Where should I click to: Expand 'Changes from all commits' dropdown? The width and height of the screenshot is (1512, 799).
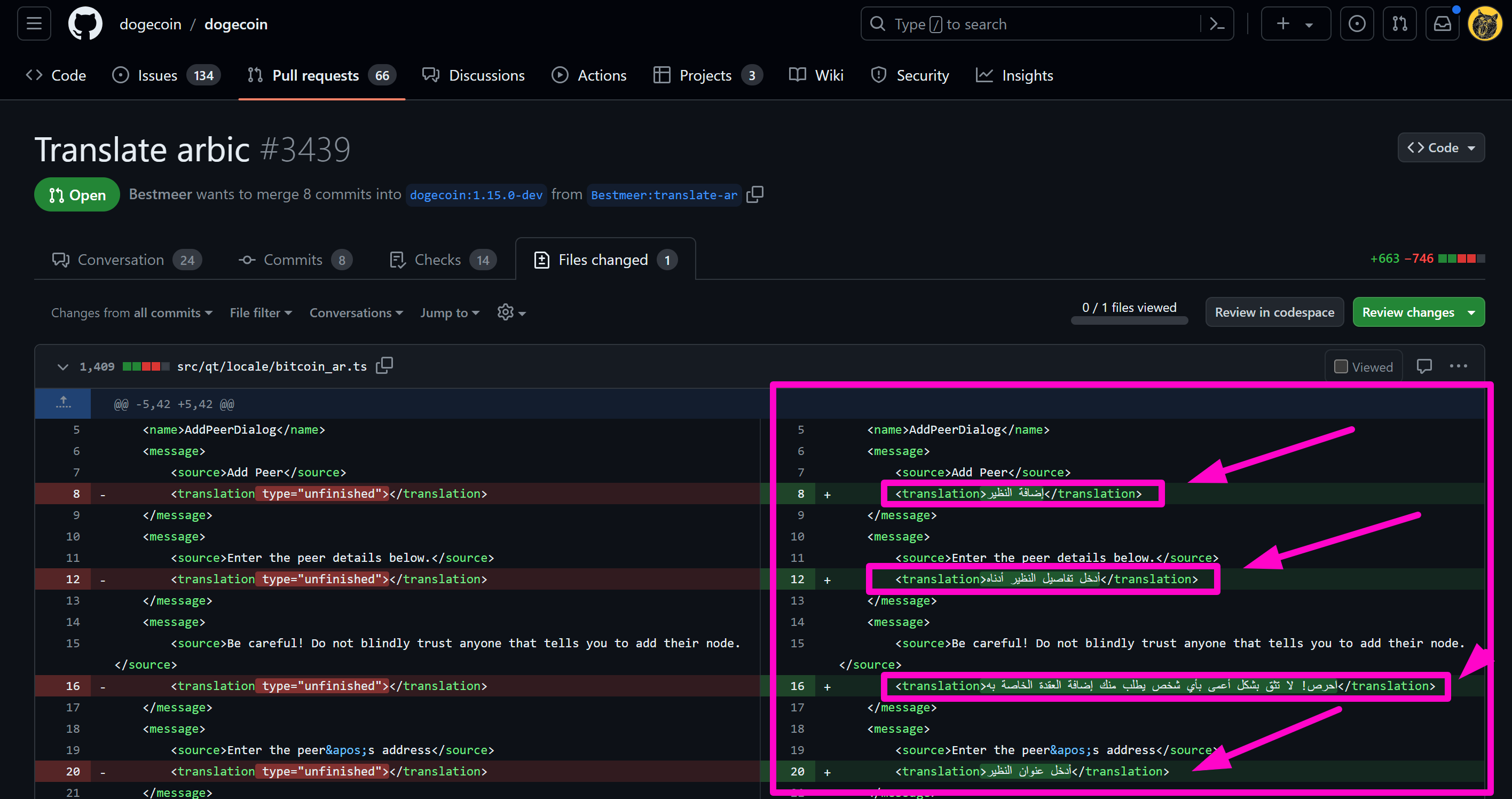[131, 312]
